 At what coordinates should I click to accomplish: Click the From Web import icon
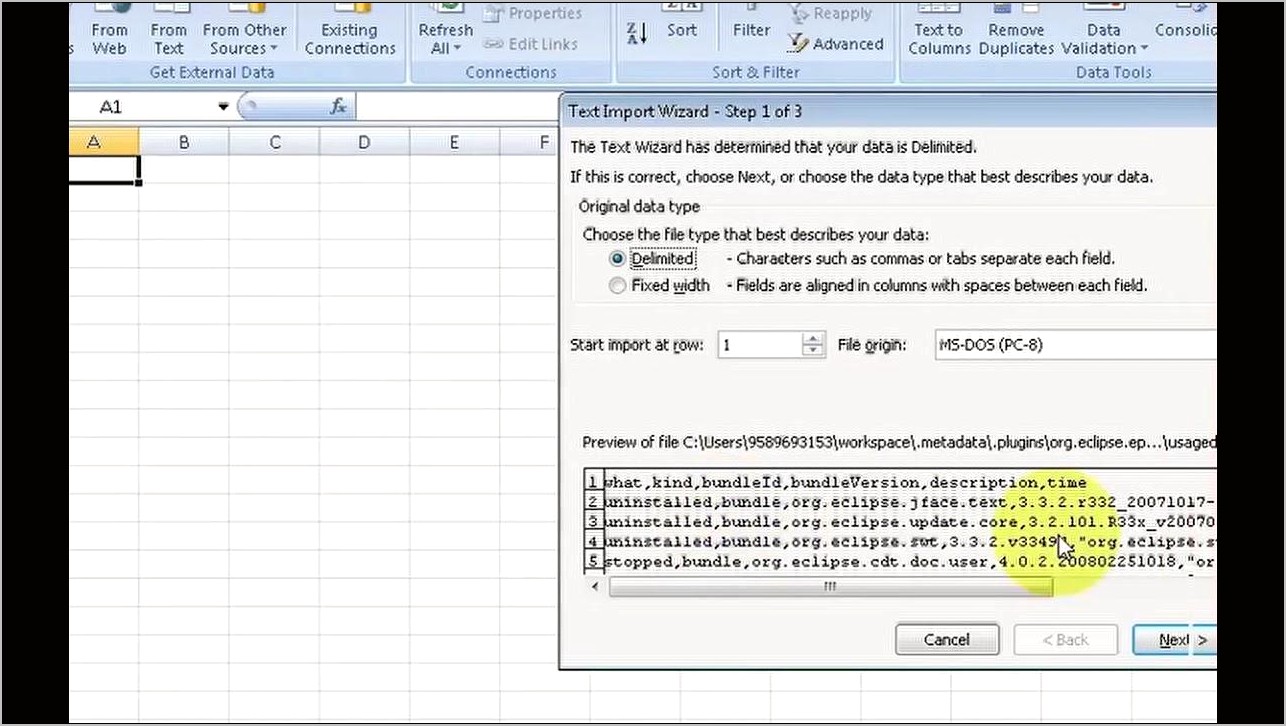110,30
